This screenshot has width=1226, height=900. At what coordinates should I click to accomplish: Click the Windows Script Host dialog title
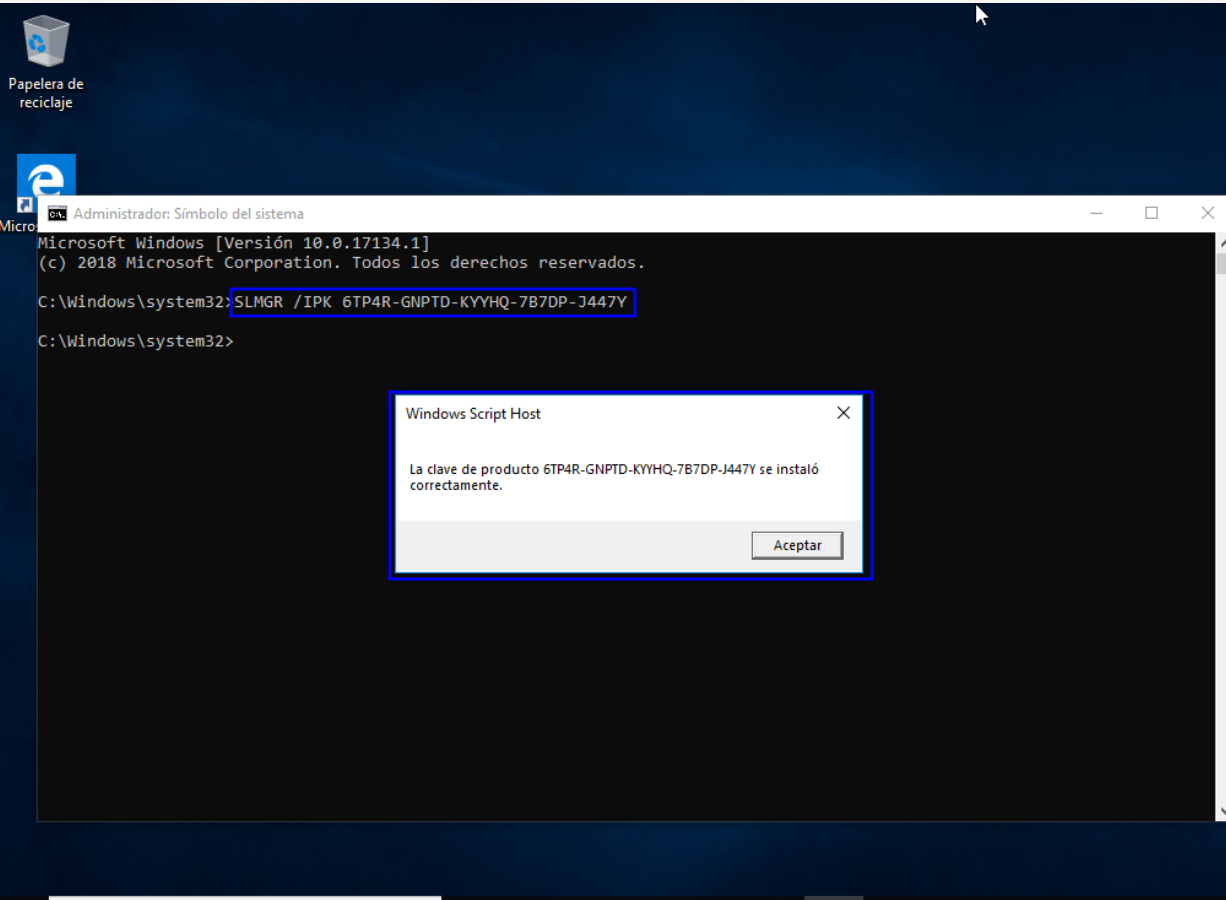pyautogui.click(x=473, y=413)
